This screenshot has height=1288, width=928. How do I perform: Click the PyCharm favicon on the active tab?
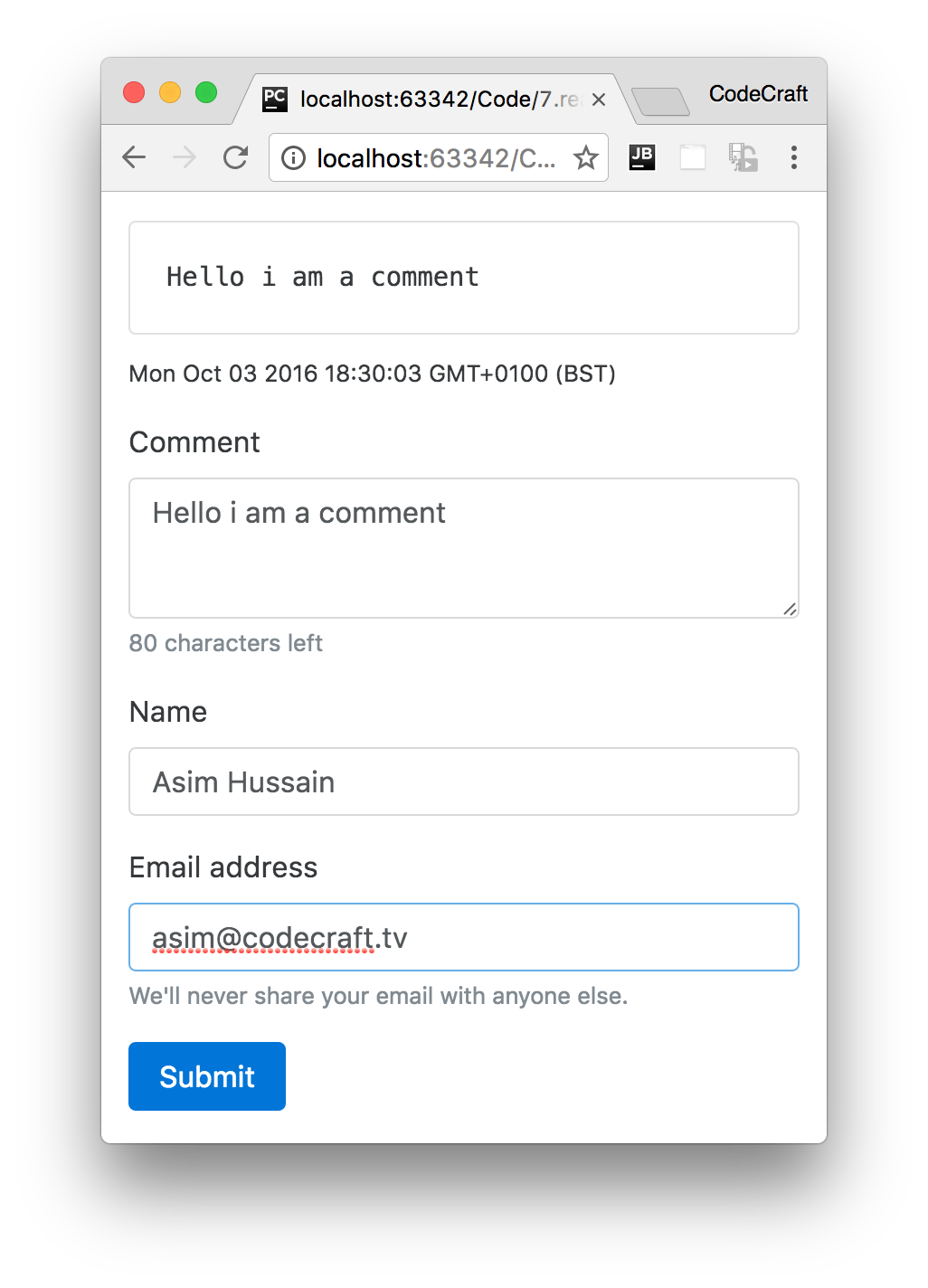click(274, 98)
